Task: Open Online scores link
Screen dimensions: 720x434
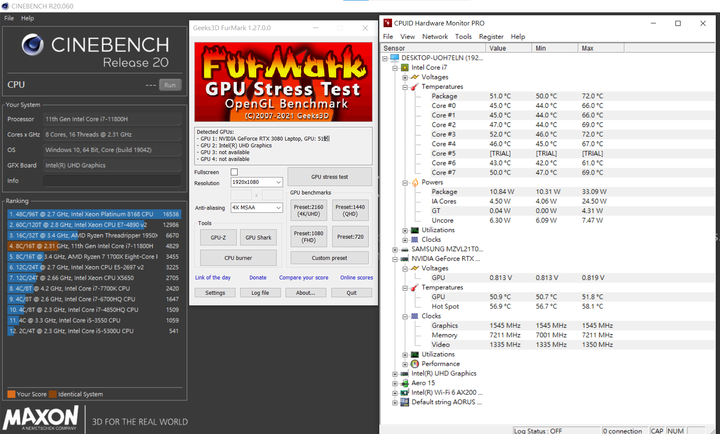Action: [x=356, y=277]
